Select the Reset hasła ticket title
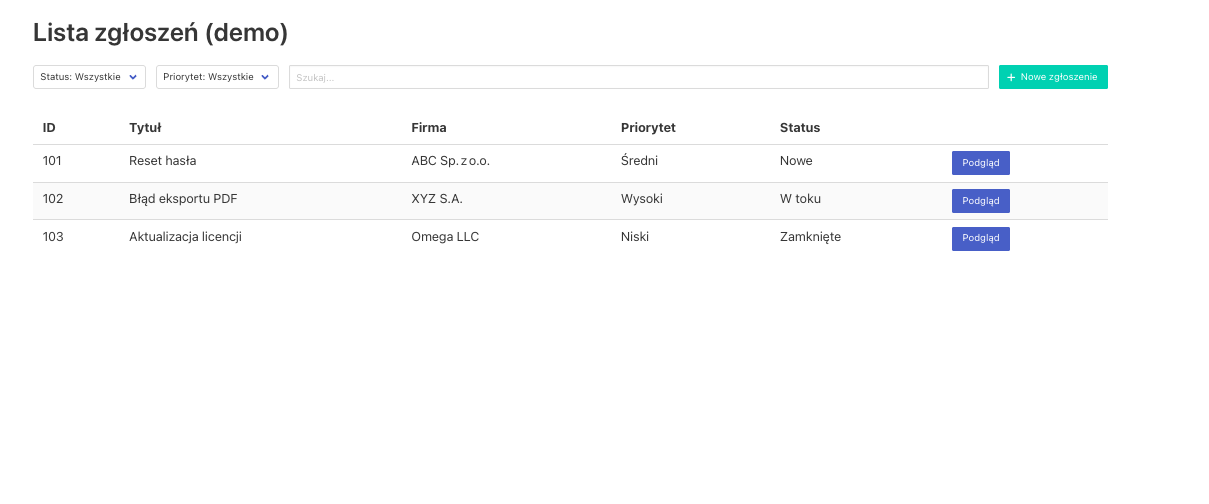 click(162, 161)
